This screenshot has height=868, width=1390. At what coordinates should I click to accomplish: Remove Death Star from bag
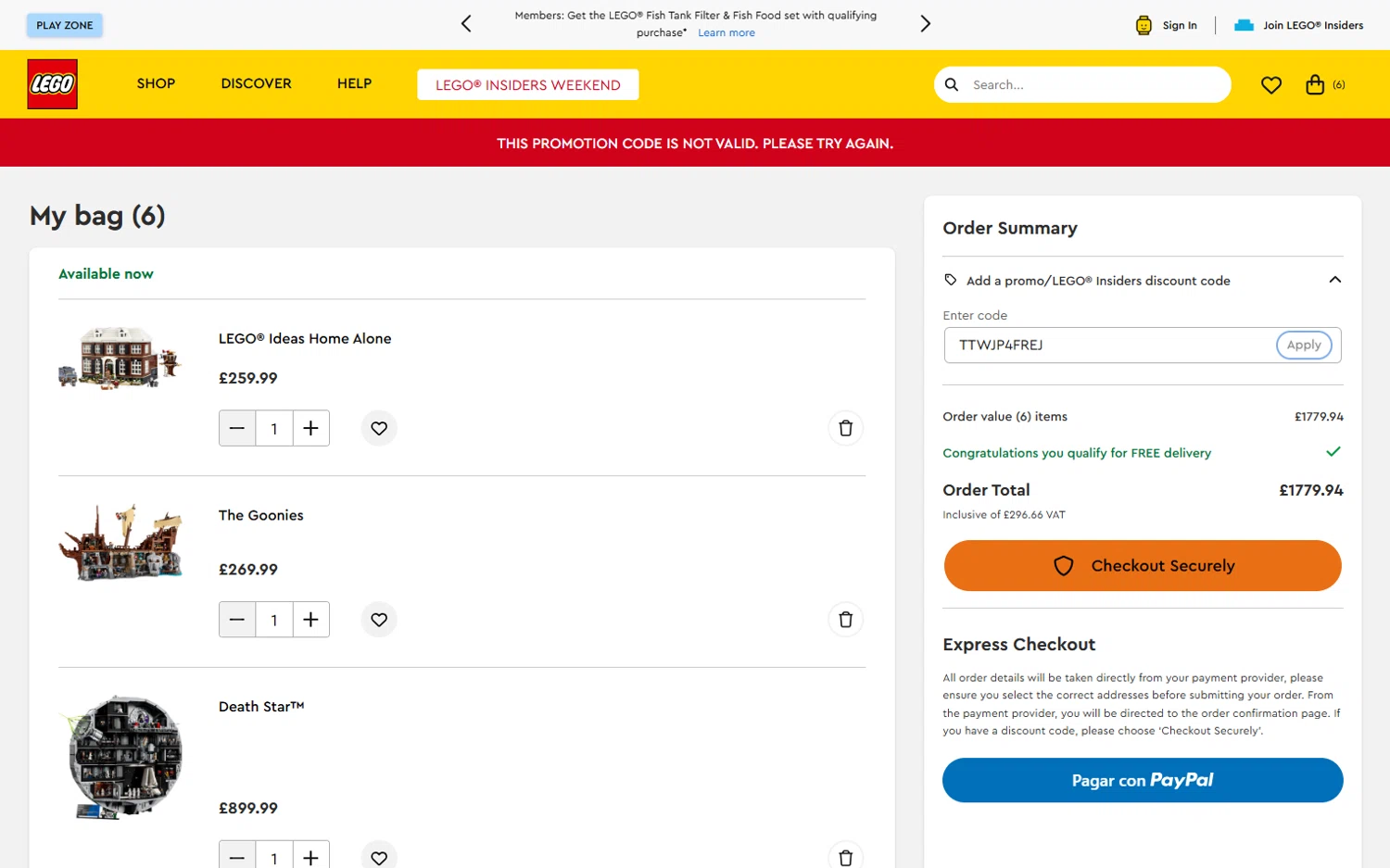(845, 857)
